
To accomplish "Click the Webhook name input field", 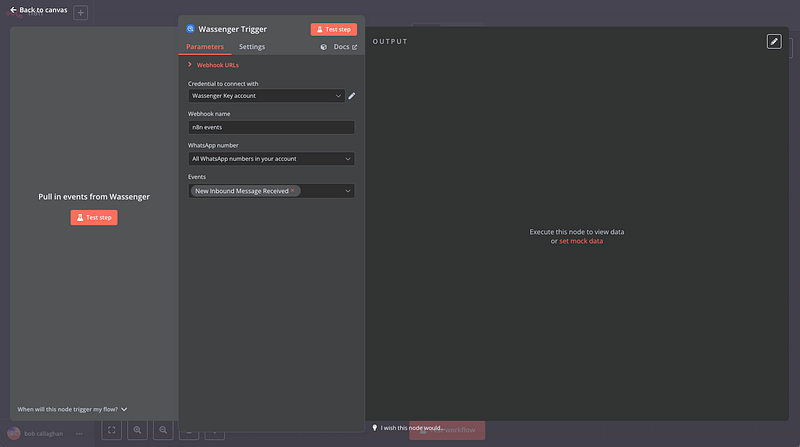I will [x=271, y=127].
